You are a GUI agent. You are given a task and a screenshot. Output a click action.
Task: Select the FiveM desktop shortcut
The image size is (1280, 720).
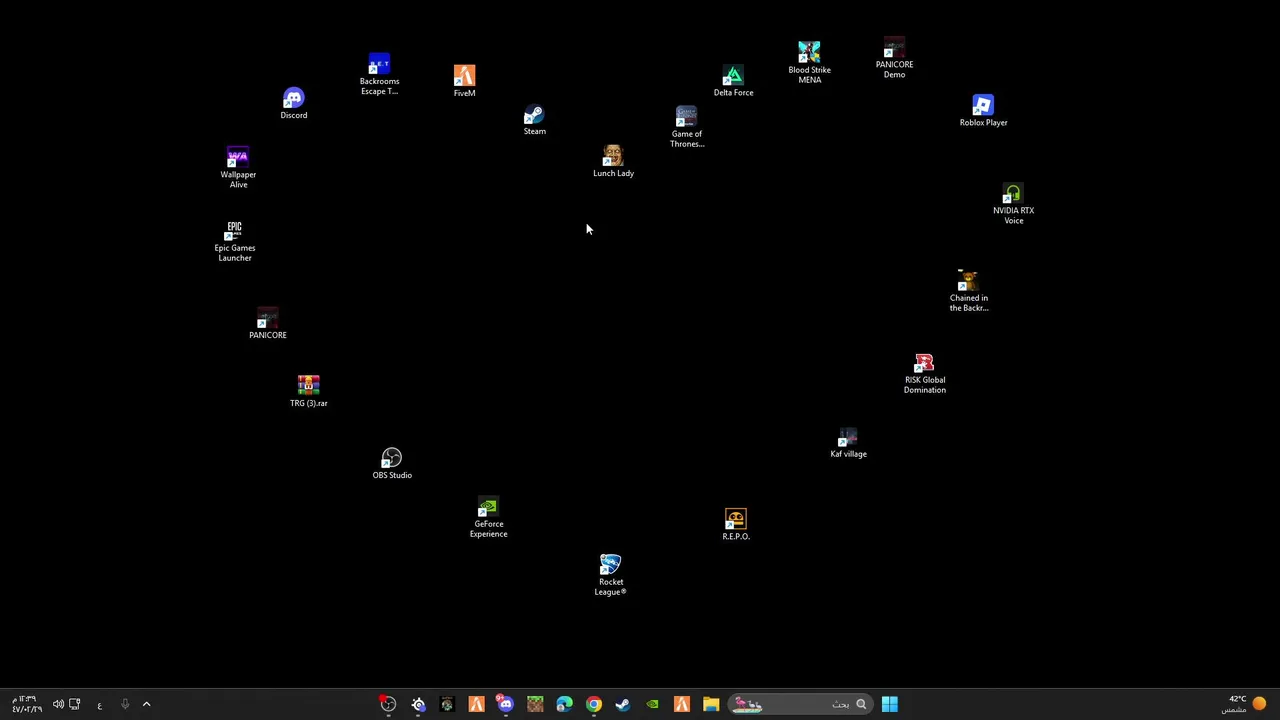coord(464,81)
